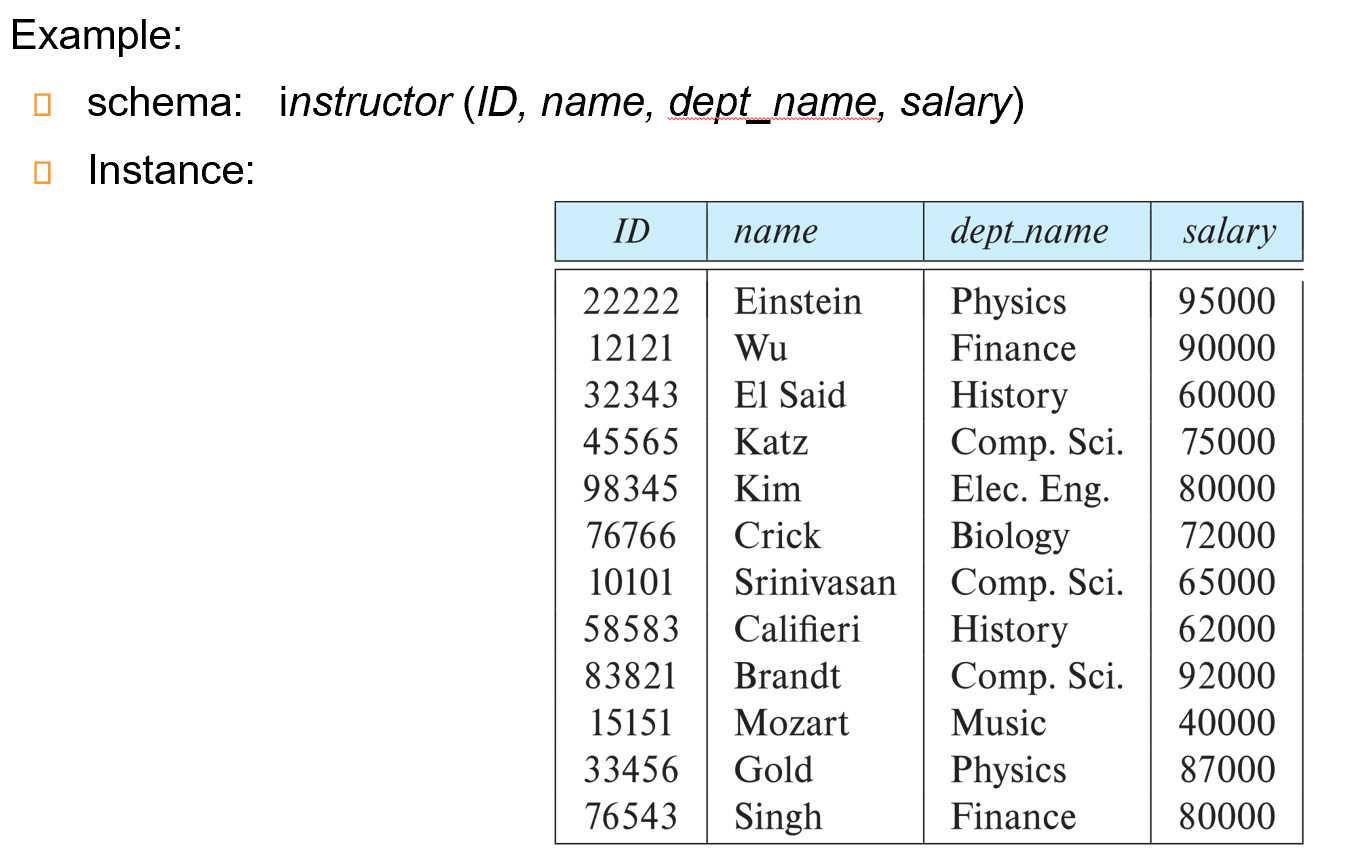The width and height of the screenshot is (1355, 855).
Task: Select the ID column header
Action: [x=631, y=232]
